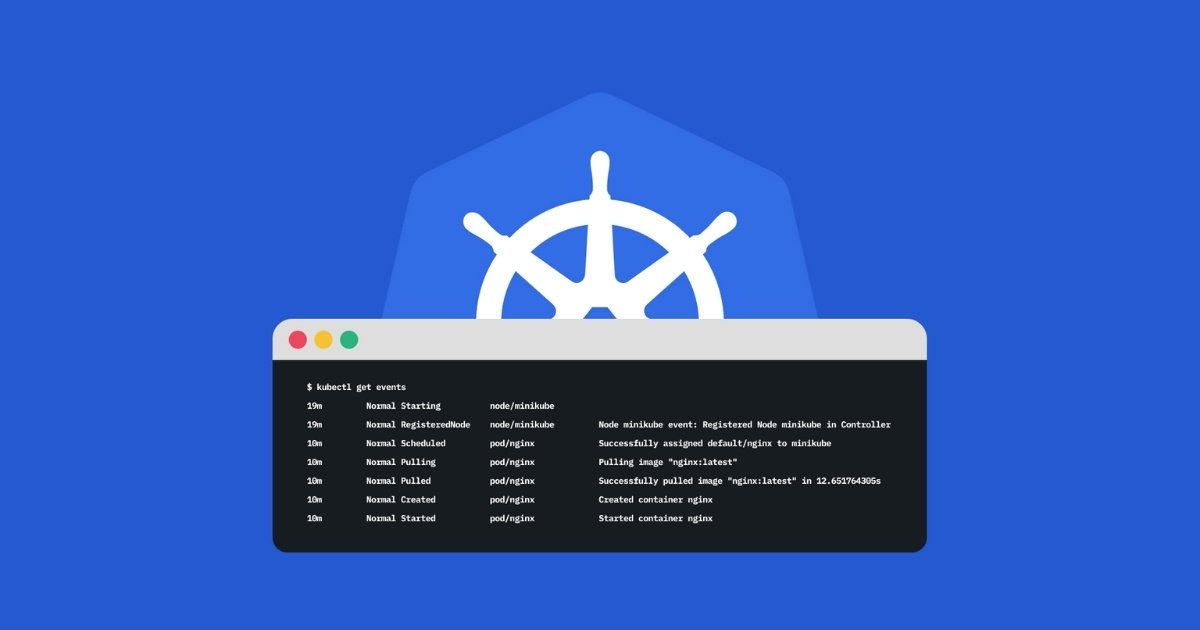Click the terminal prompt dollar sign
The image size is (1200, 630).
307,386
